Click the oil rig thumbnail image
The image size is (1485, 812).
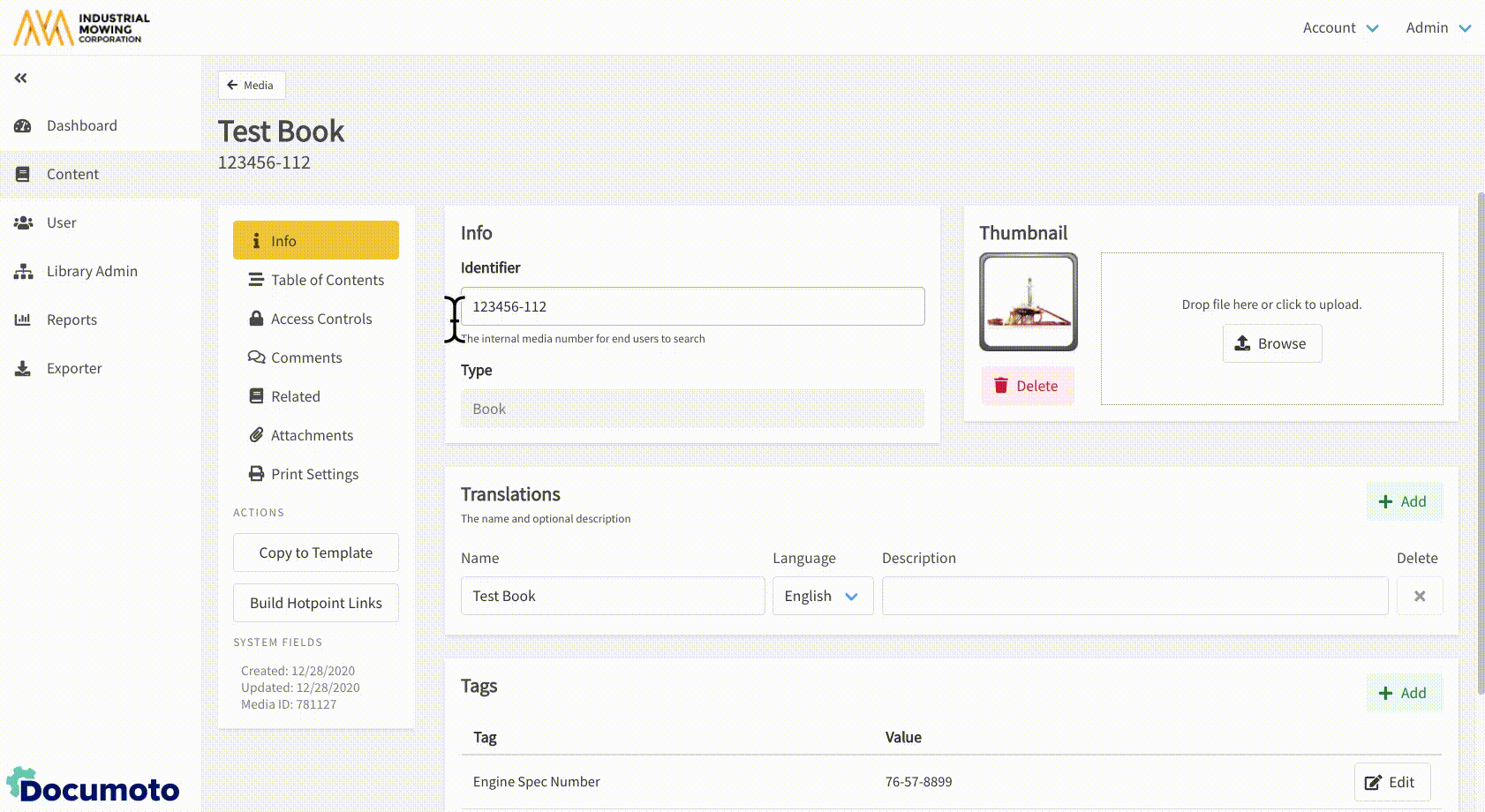click(x=1028, y=302)
